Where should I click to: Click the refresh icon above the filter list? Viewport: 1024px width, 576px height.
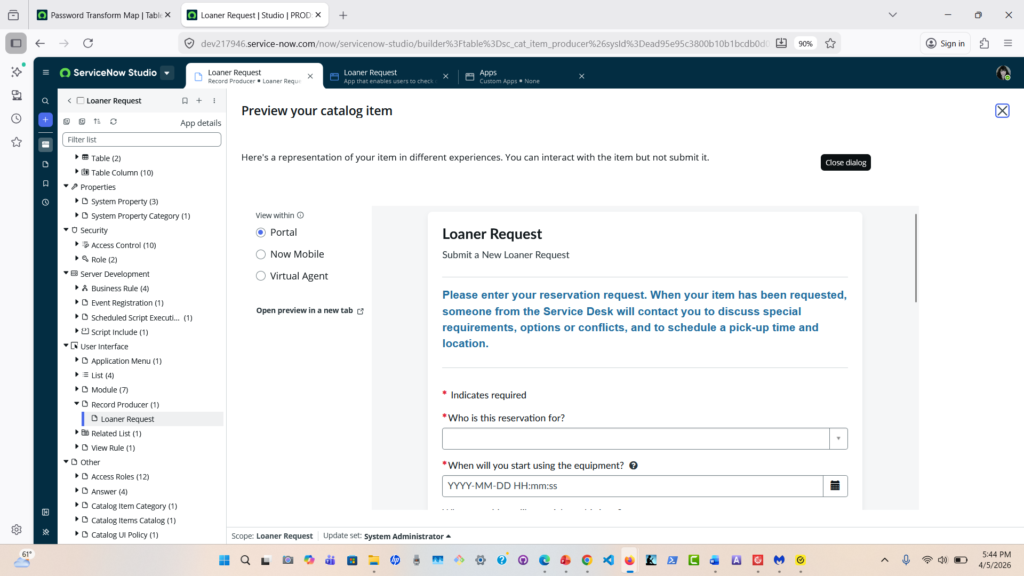coord(113,122)
